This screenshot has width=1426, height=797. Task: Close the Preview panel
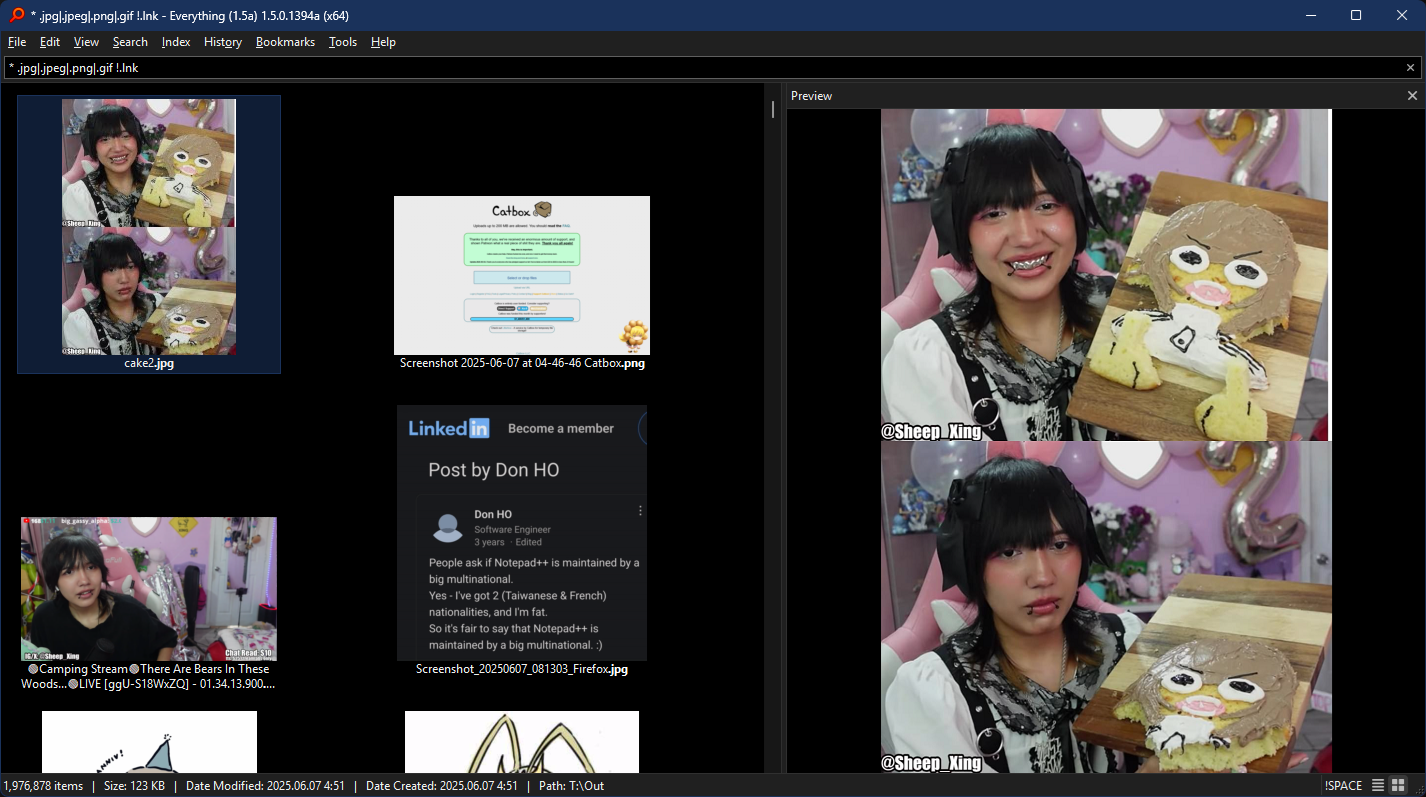coord(1412,96)
